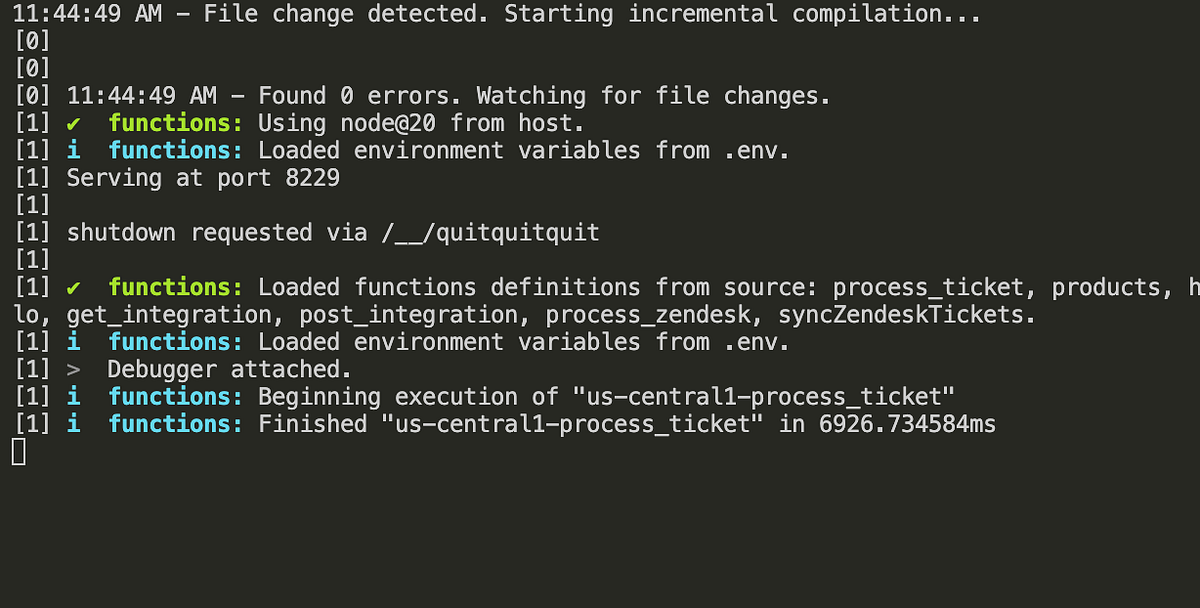Click the 'Debugger attached.' text
Image resolution: width=1200 pixels, height=608 pixels.
tap(230, 370)
